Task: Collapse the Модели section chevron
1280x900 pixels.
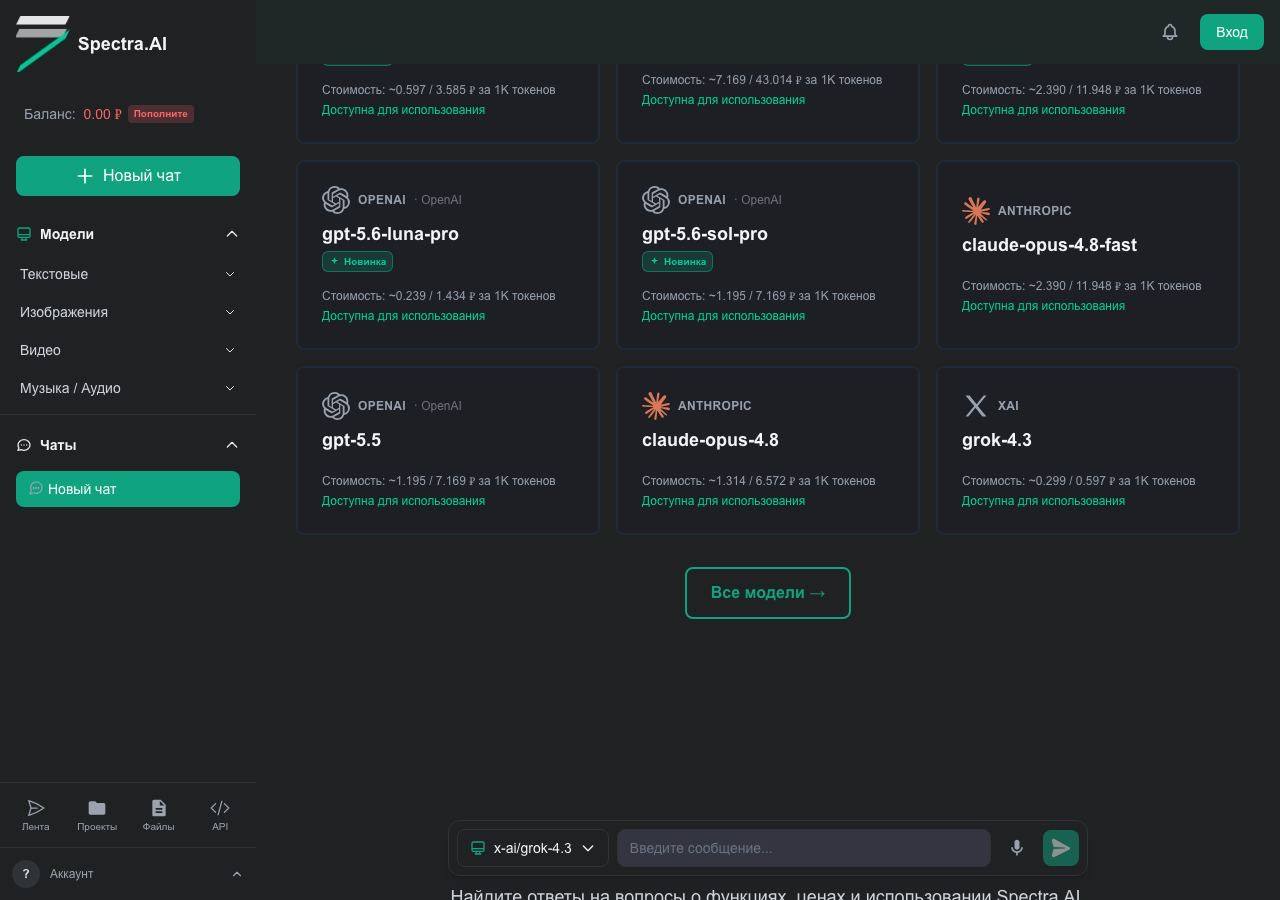Action: (232, 234)
